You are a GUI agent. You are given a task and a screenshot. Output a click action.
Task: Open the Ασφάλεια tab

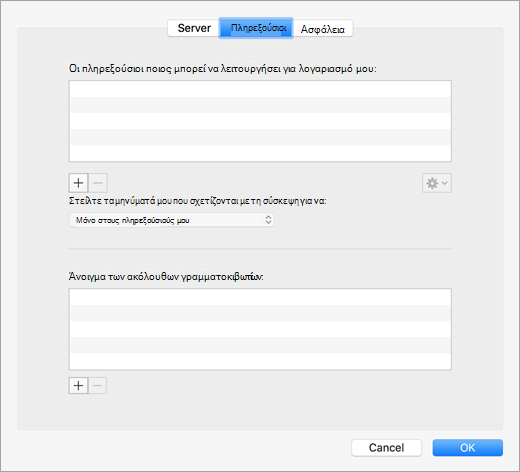point(323,29)
